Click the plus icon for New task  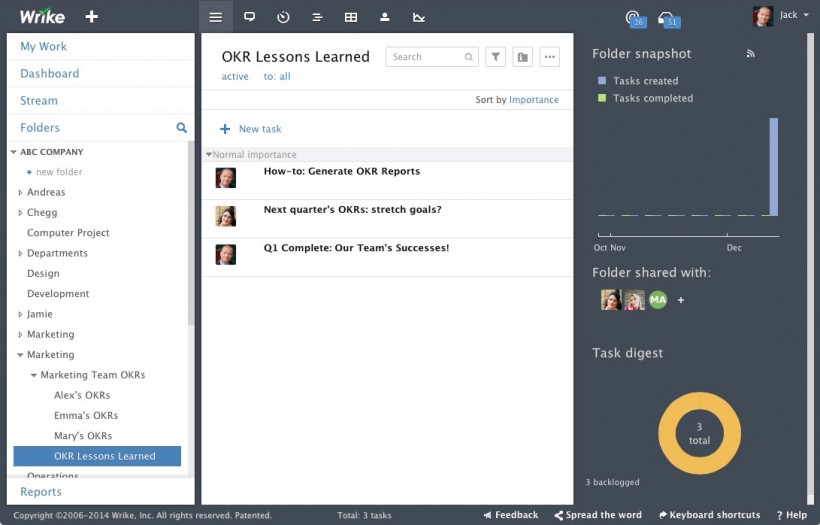click(225, 129)
